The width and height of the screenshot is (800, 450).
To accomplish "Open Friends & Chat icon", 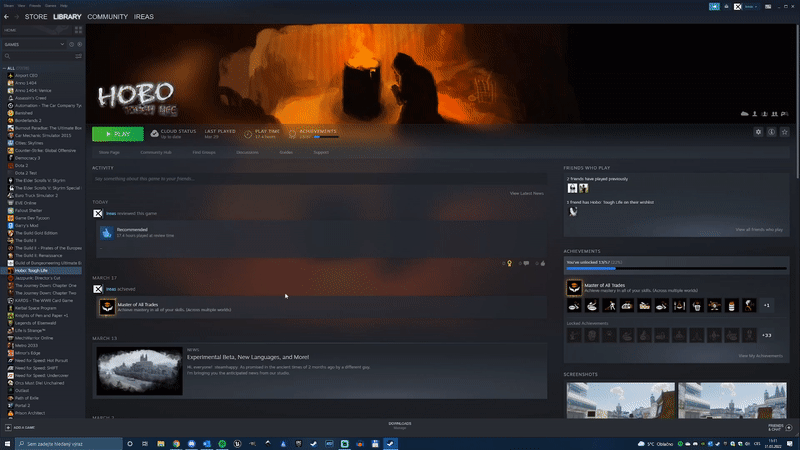I will point(789,428).
